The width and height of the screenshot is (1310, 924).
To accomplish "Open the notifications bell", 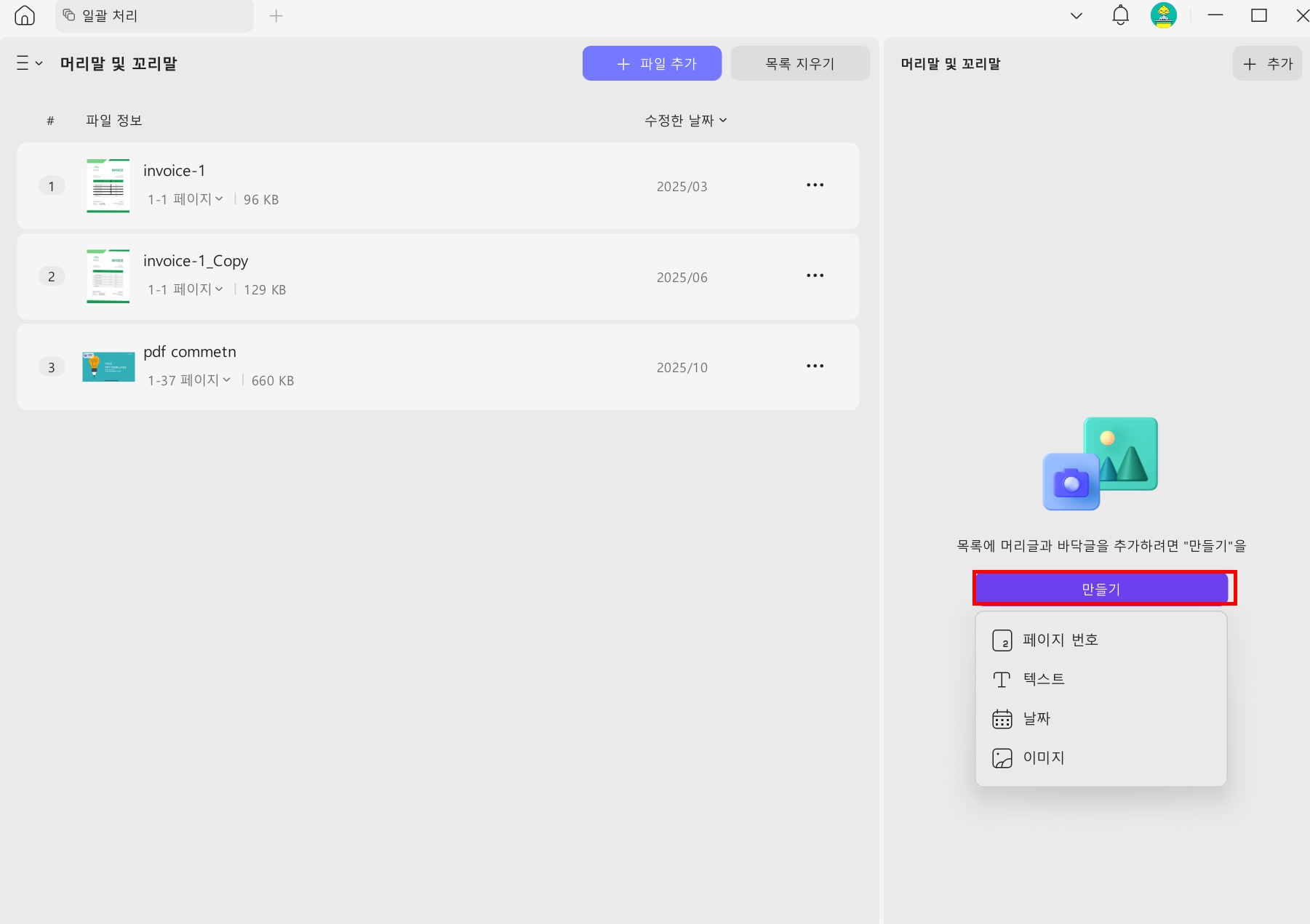I will pos(1120,15).
